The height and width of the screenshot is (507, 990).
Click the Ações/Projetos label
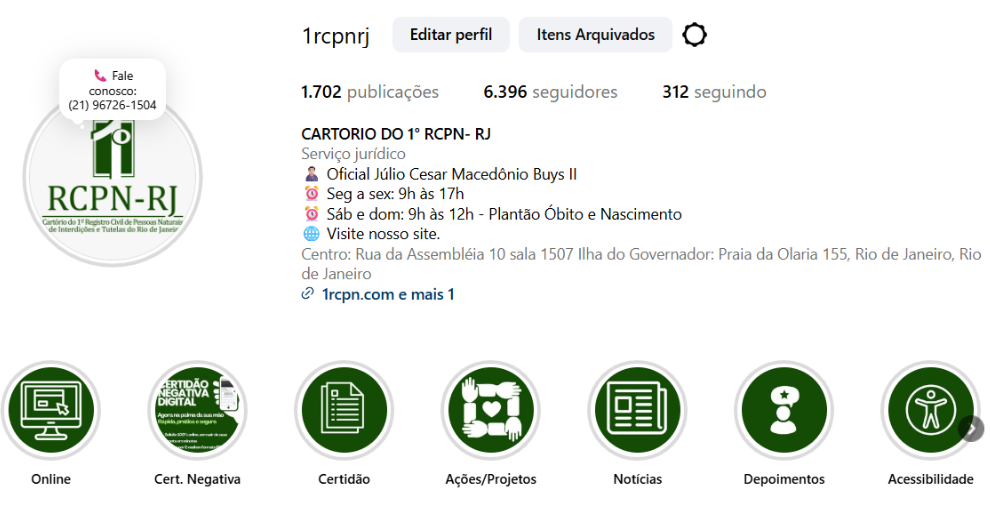point(491,479)
